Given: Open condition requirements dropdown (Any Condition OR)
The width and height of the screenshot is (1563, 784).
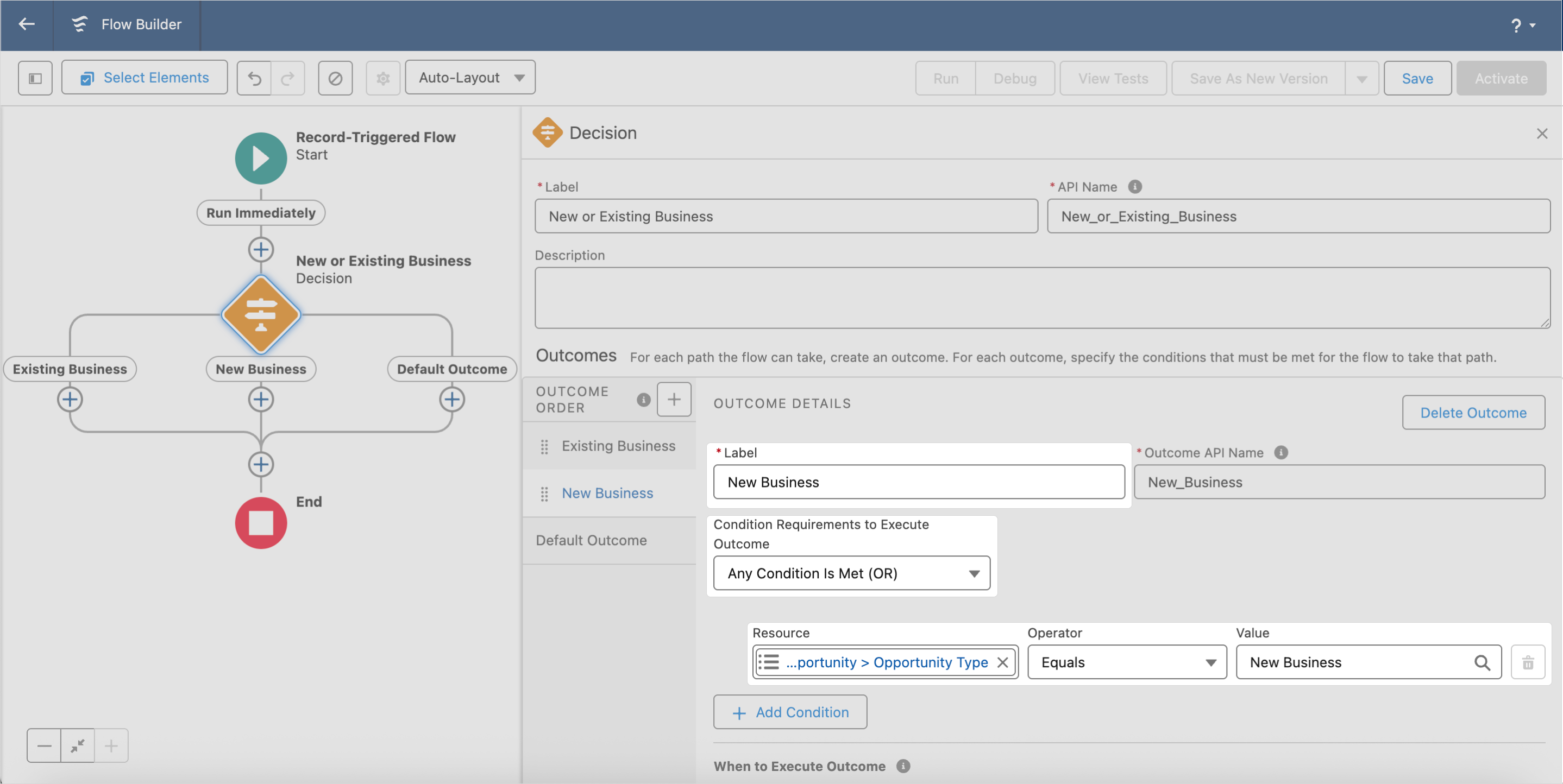Looking at the screenshot, I should coord(851,573).
